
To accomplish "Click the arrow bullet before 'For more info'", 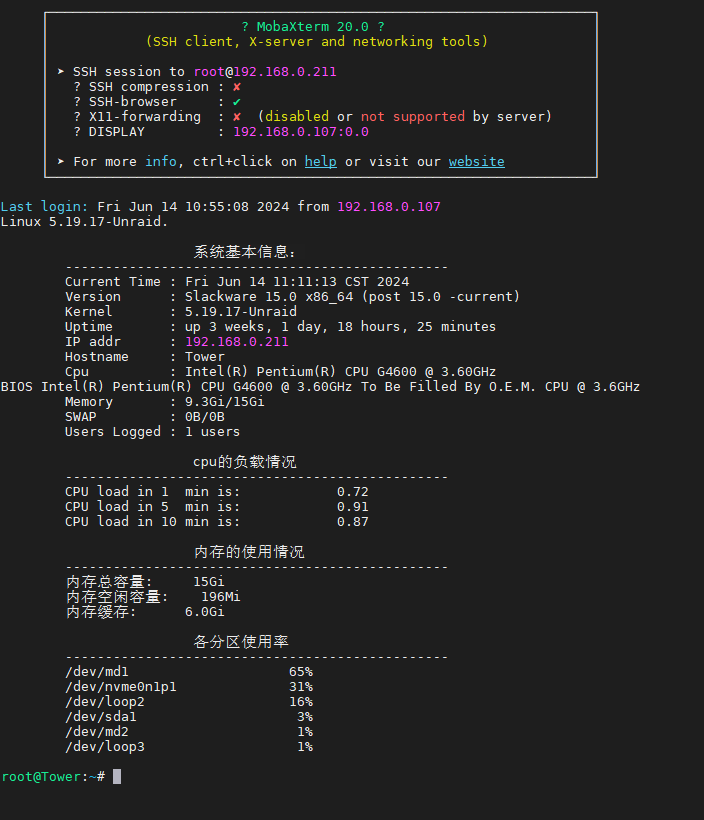I will coord(61,162).
